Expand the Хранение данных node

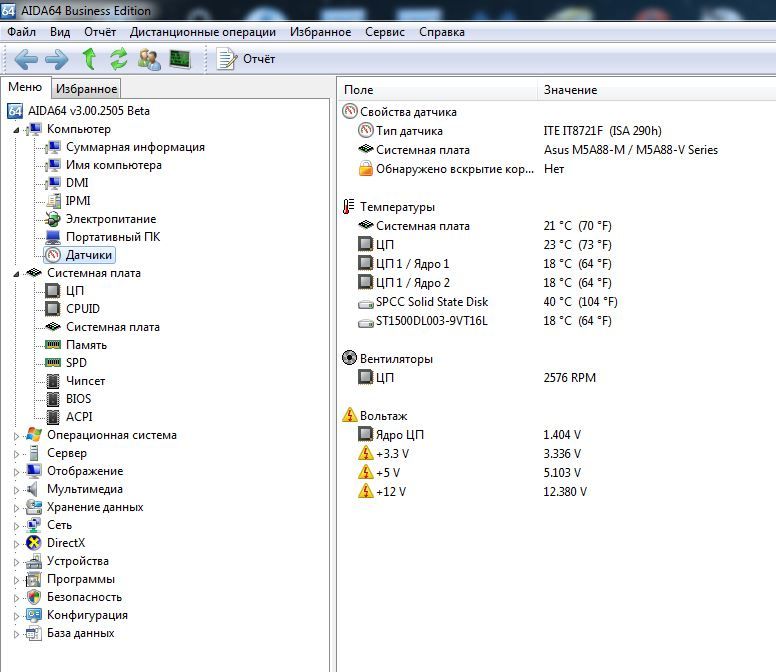[x=16, y=508]
